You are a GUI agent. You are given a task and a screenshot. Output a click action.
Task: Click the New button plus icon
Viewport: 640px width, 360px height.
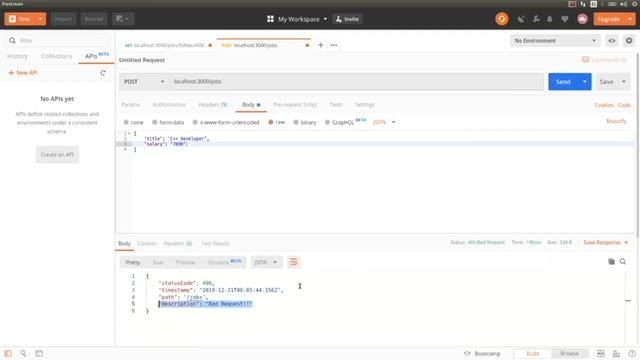point(12,19)
